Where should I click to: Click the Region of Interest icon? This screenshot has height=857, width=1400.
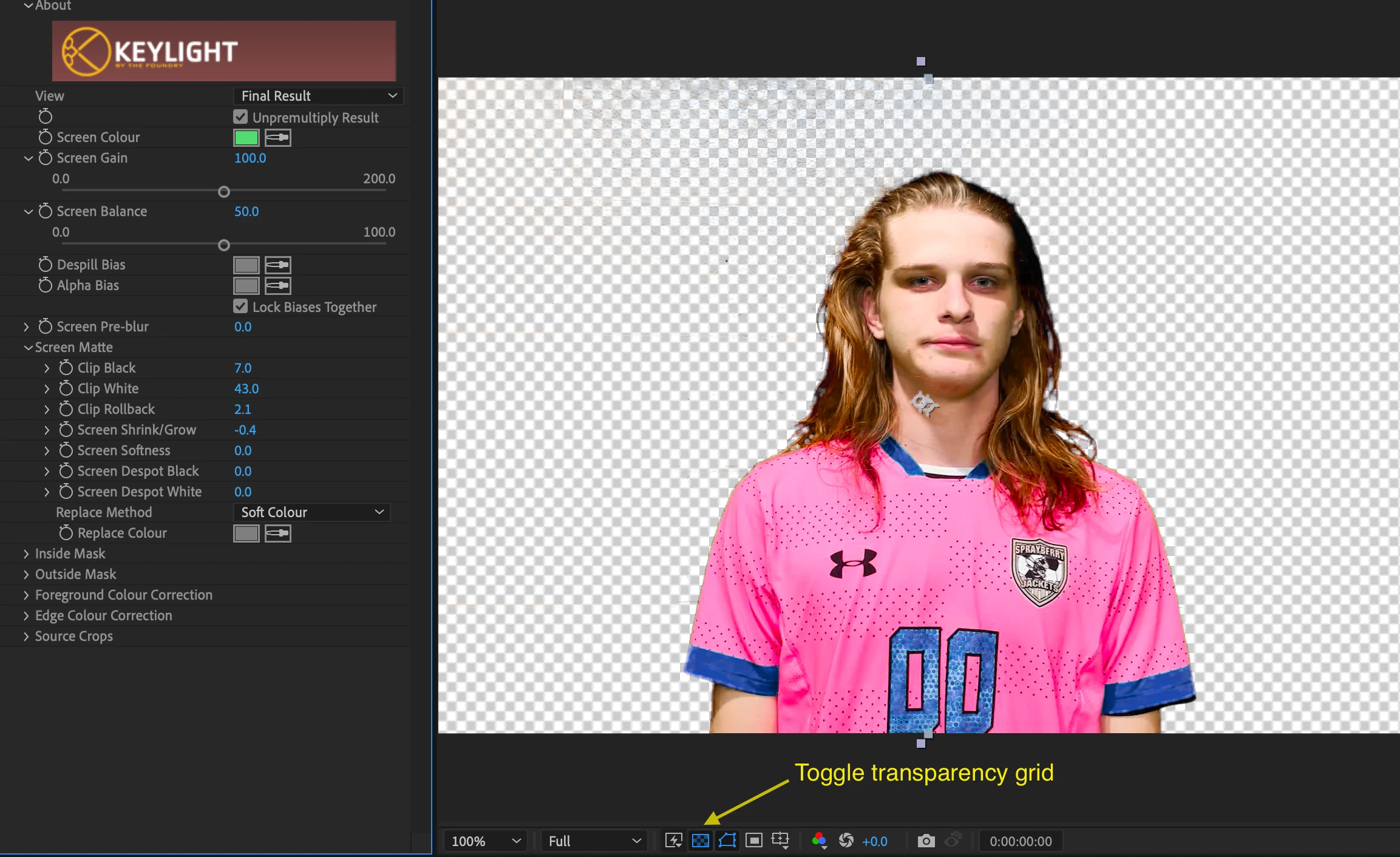(x=753, y=841)
